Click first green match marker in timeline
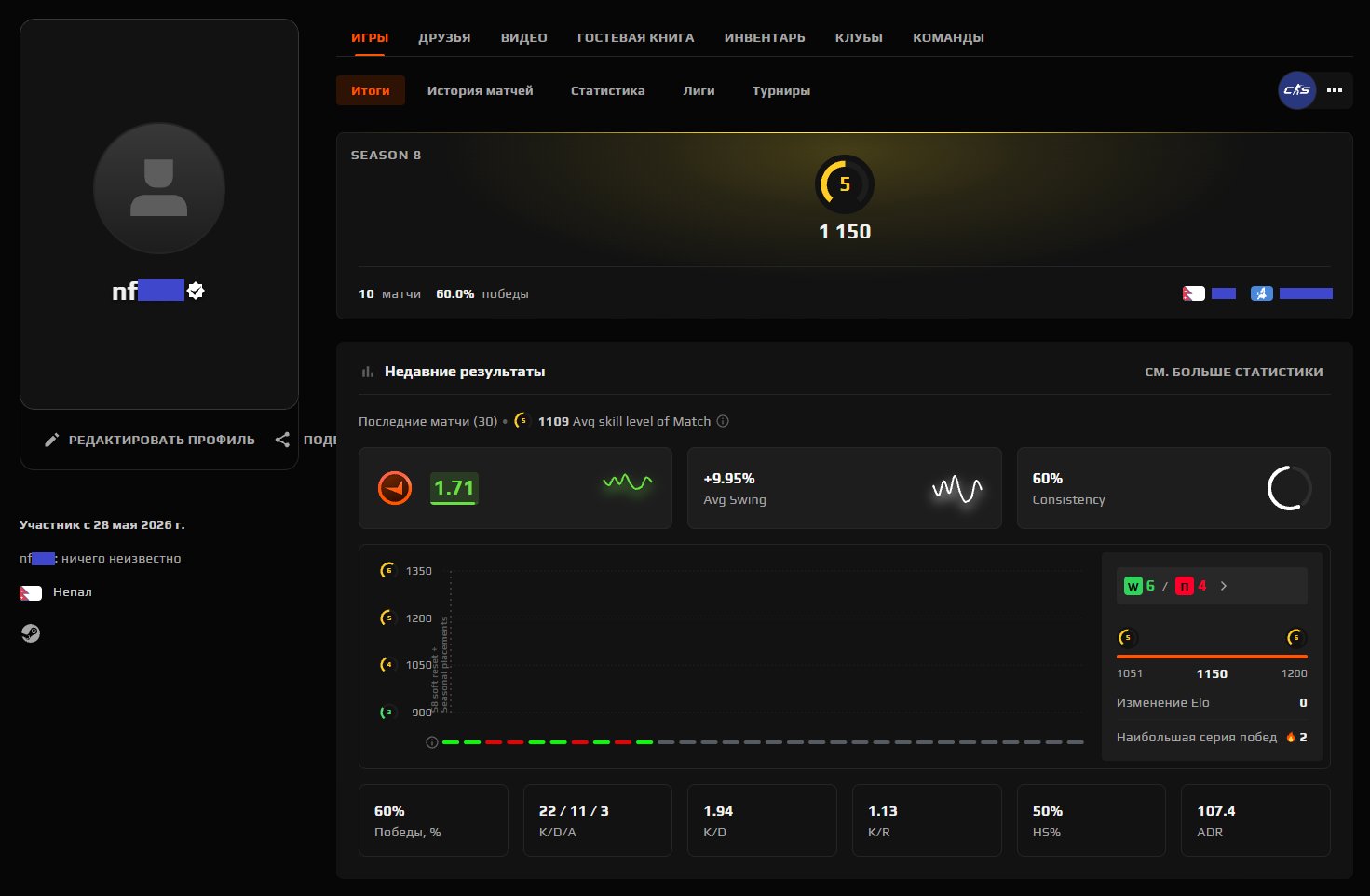Viewport: 1370px width, 896px height. (x=451, y=742)
